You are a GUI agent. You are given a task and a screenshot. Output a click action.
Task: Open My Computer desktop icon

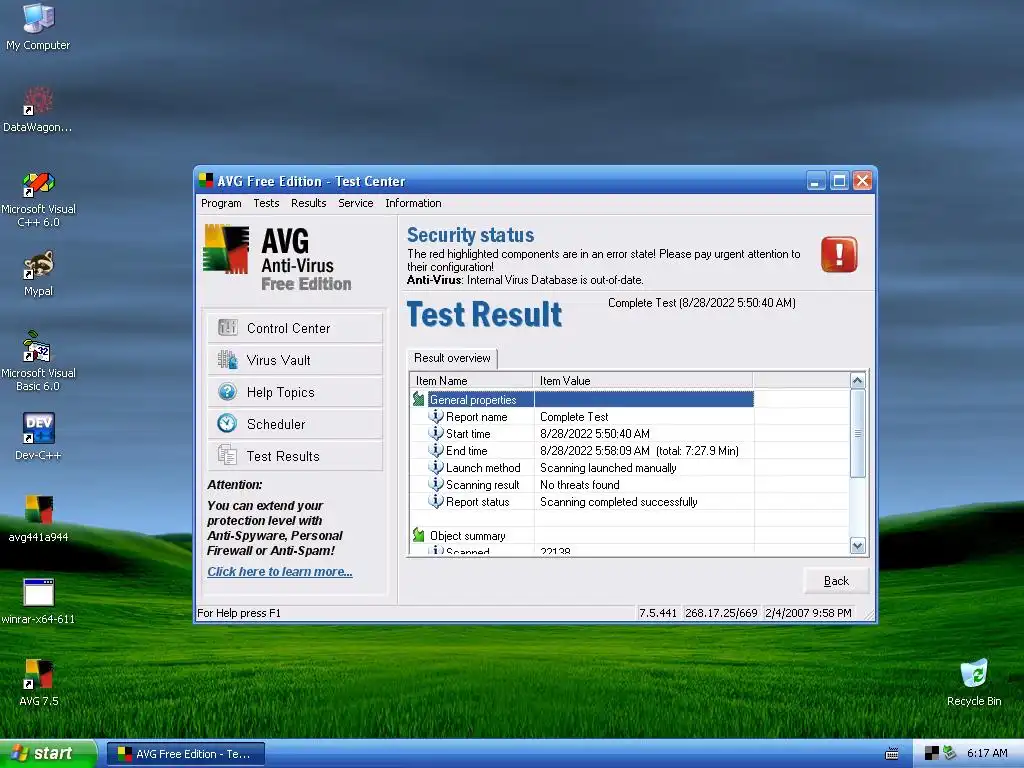pos(38,26)
